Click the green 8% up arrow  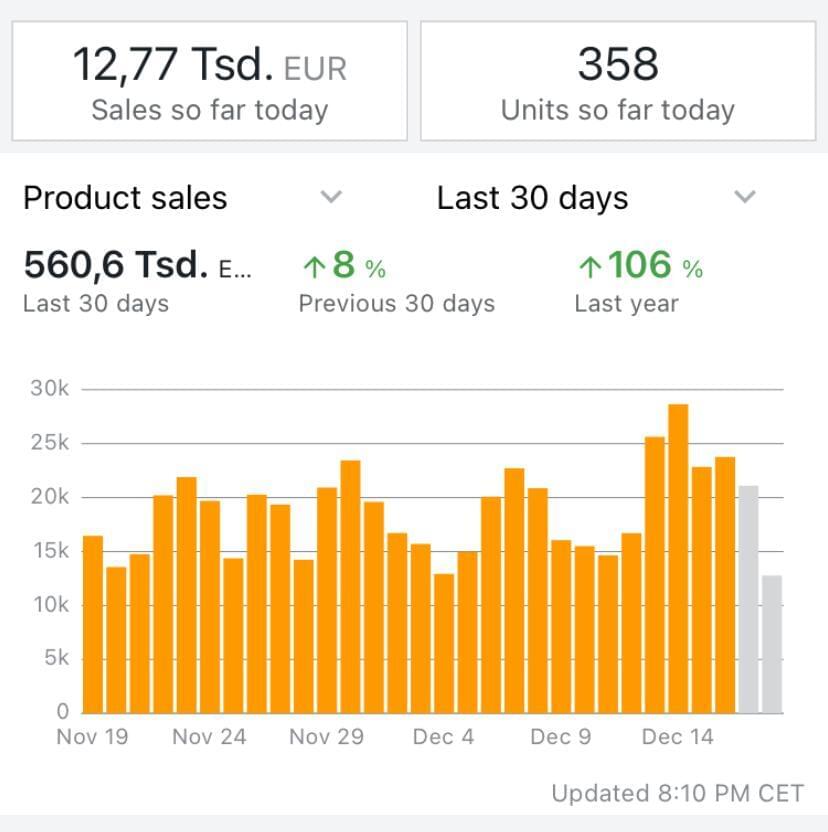pyautogui.click(x=314, y=267)
